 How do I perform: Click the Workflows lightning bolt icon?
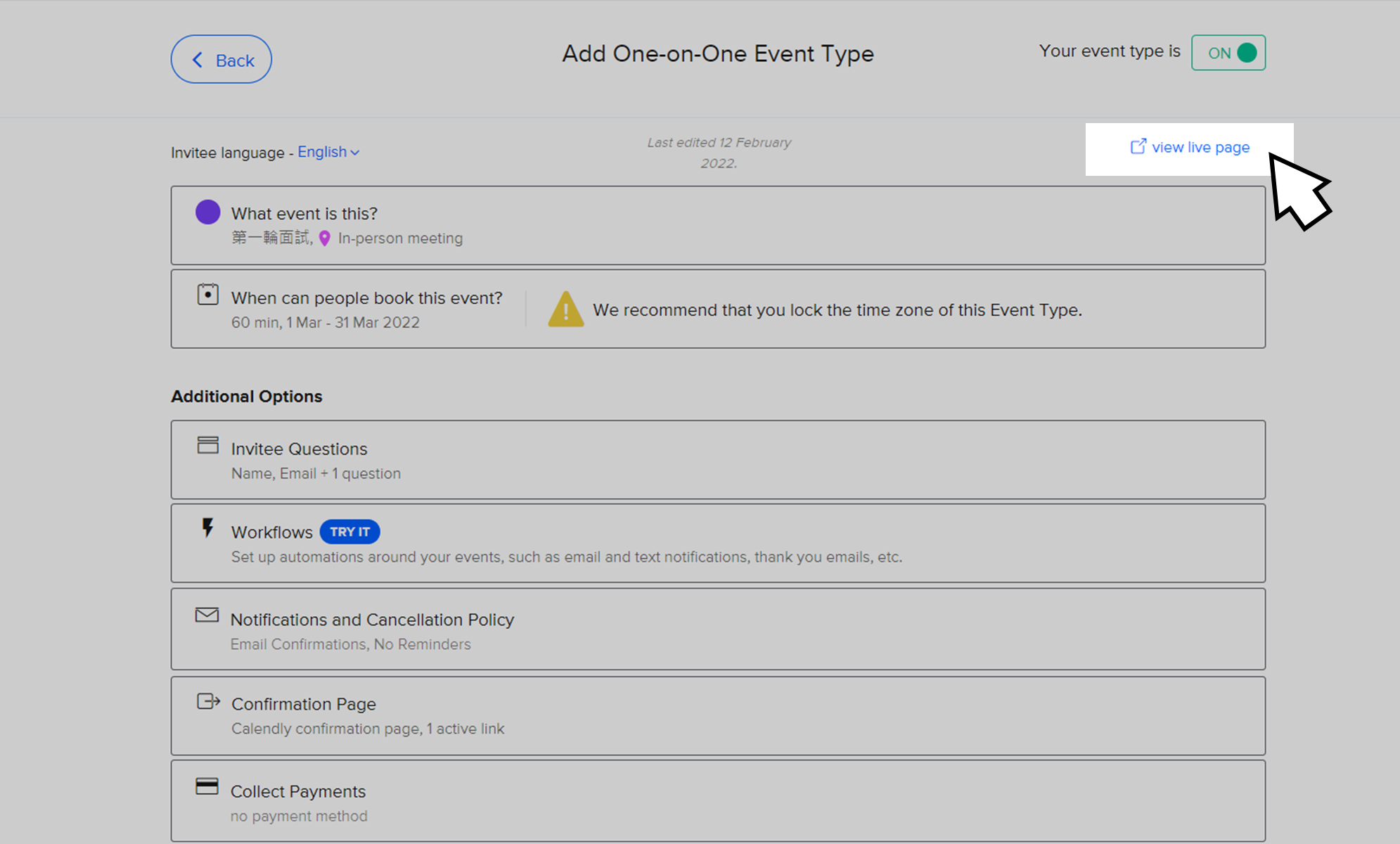(x=207, y=527)
